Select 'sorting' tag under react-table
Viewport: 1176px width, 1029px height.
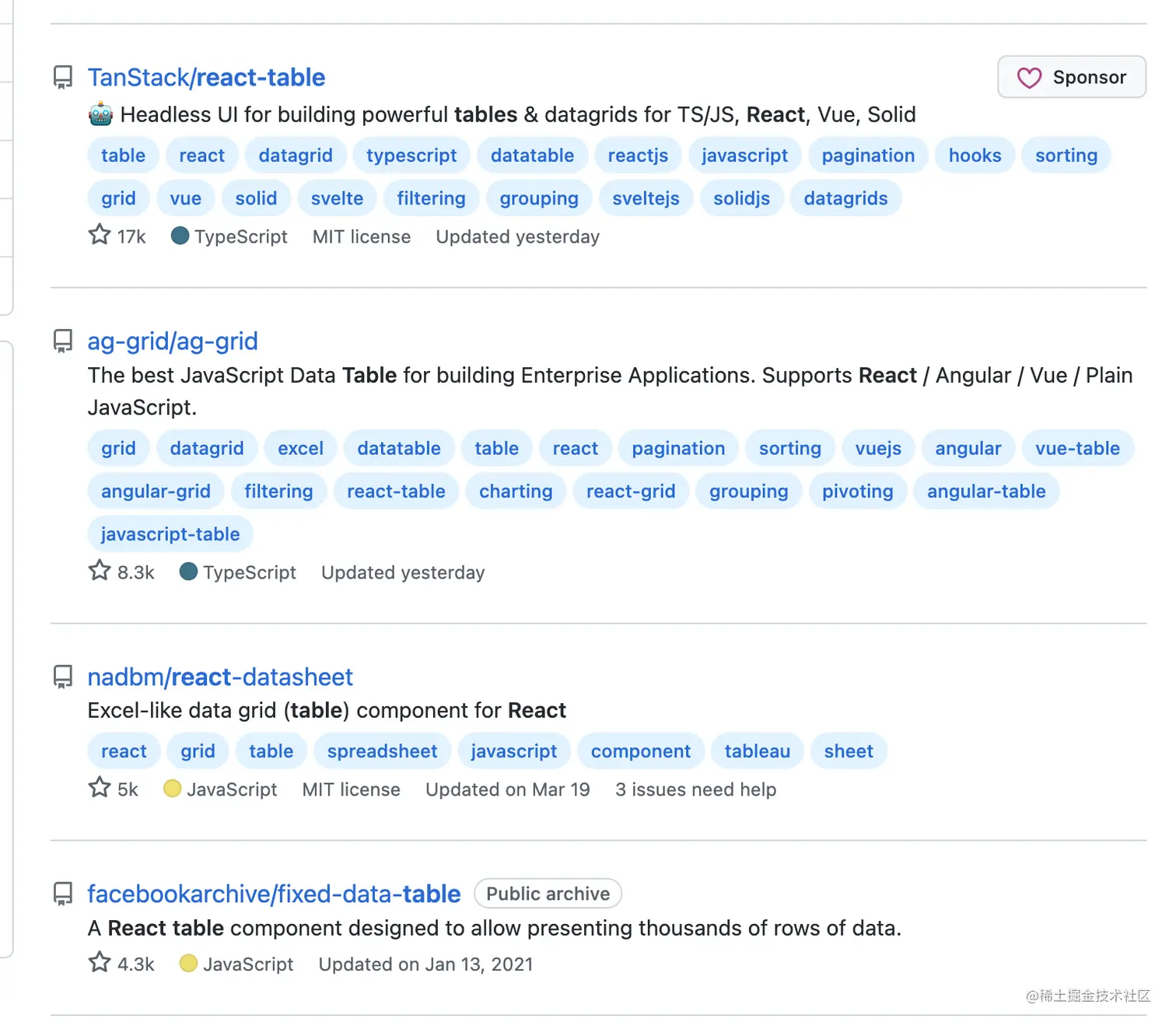1066,156
